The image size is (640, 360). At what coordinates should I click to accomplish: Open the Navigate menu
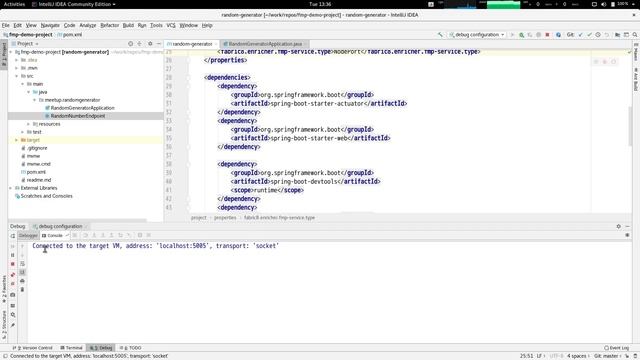click(x=50, y=25)
